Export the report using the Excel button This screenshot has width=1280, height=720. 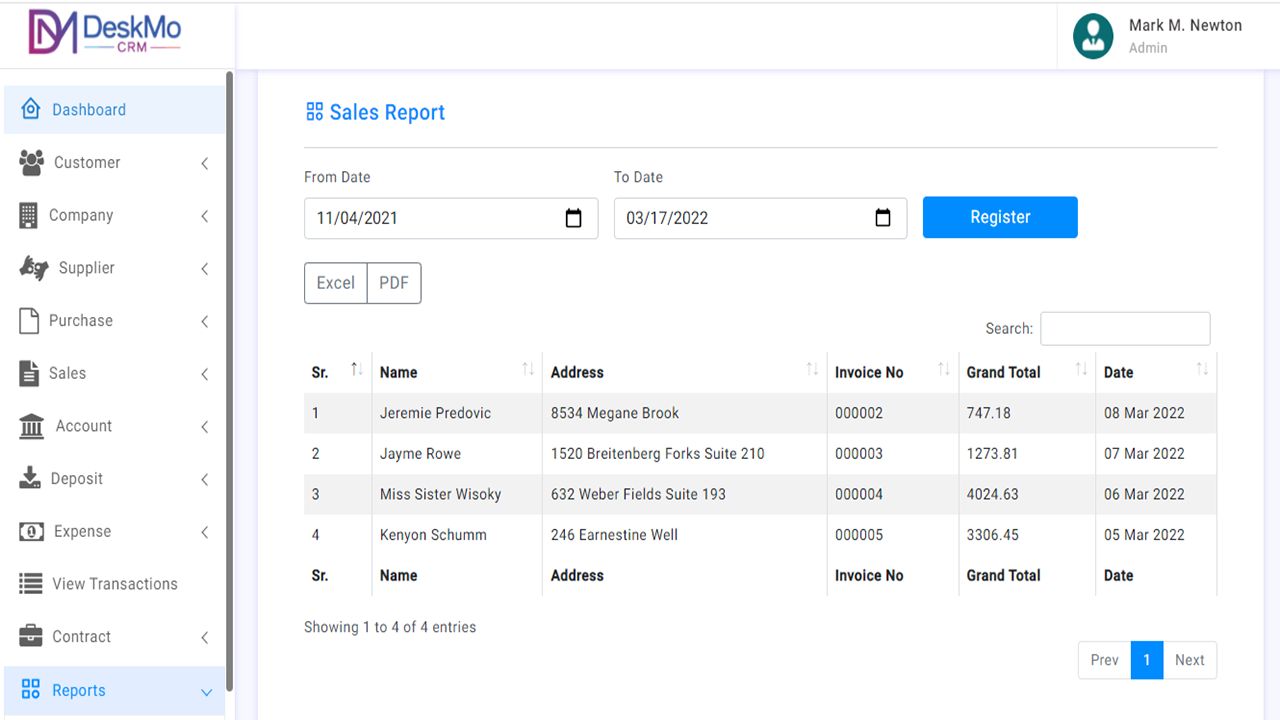(x=335, y=283)
